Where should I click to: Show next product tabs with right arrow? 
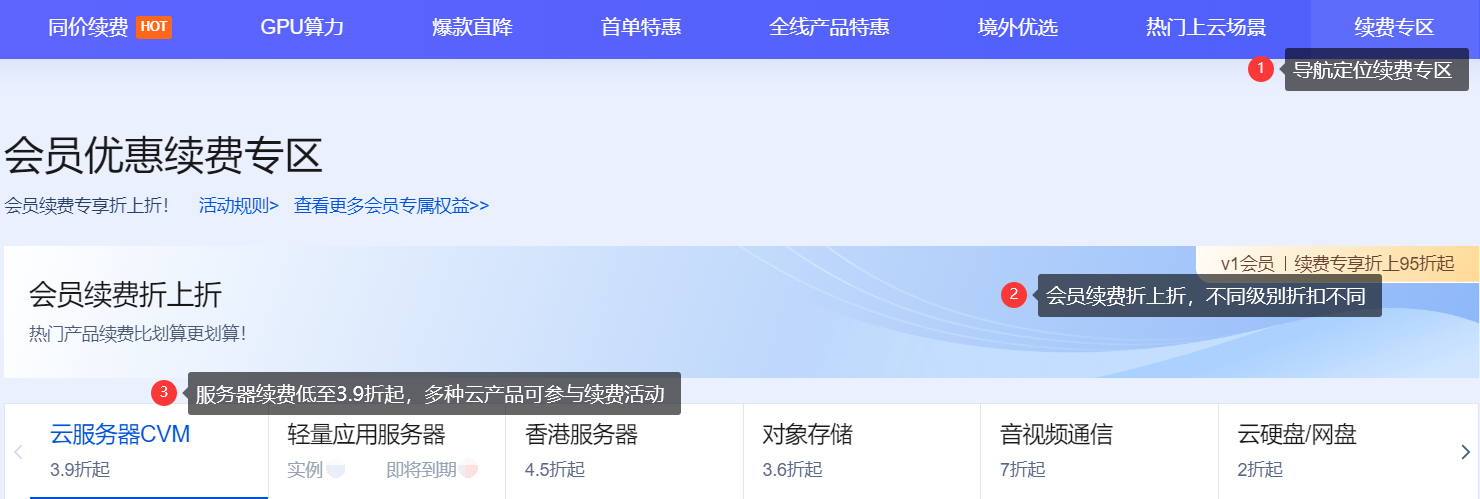point(1466,451)
